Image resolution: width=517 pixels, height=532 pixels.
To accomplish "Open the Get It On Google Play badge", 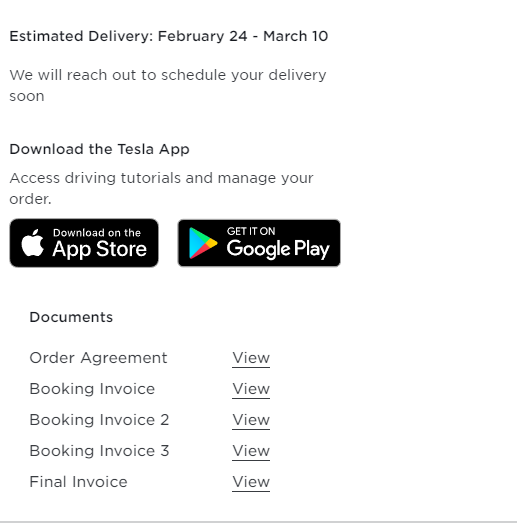I will [x=259, y=243].
